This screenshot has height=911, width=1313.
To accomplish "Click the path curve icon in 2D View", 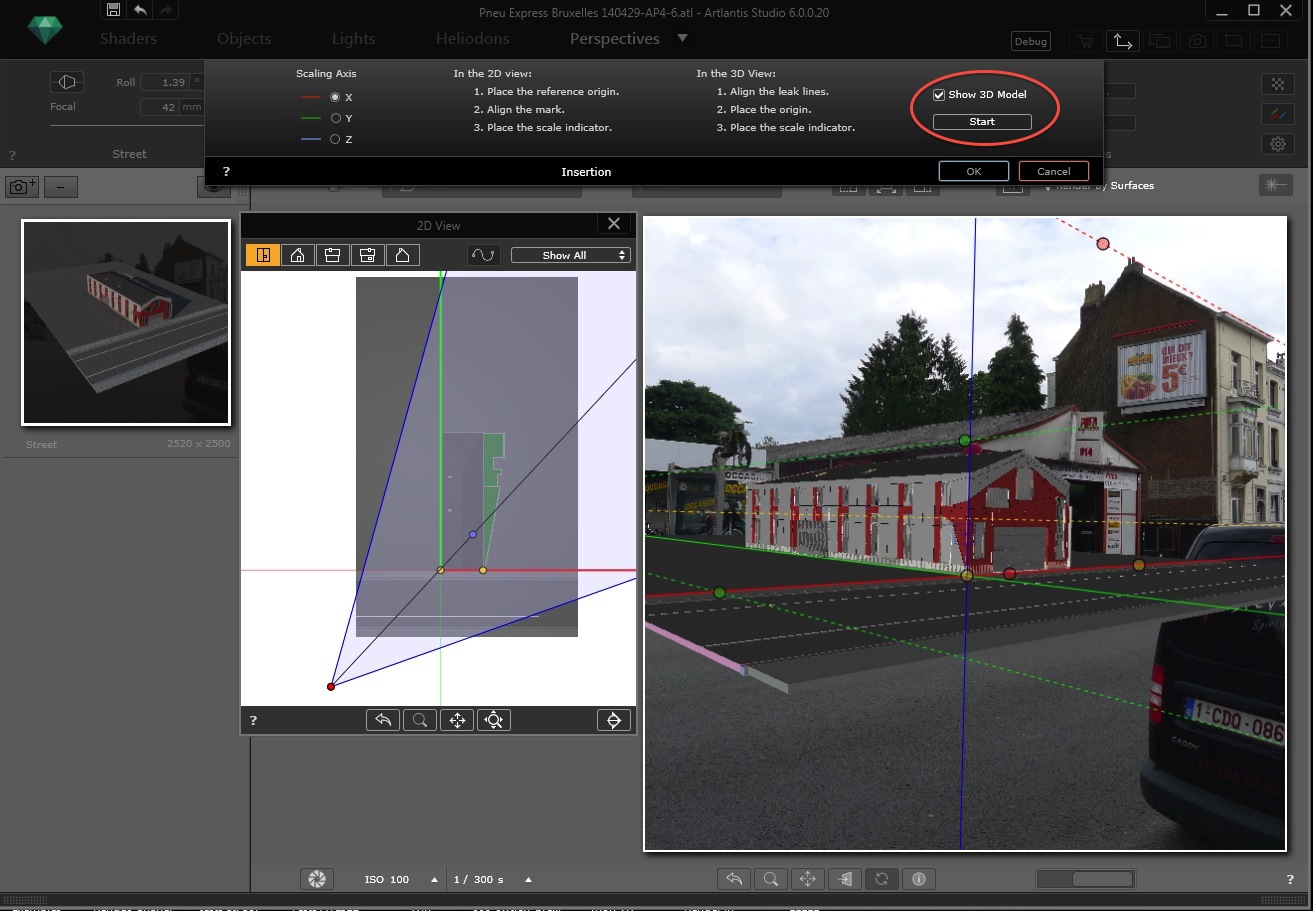I will [x=484, y=255].
